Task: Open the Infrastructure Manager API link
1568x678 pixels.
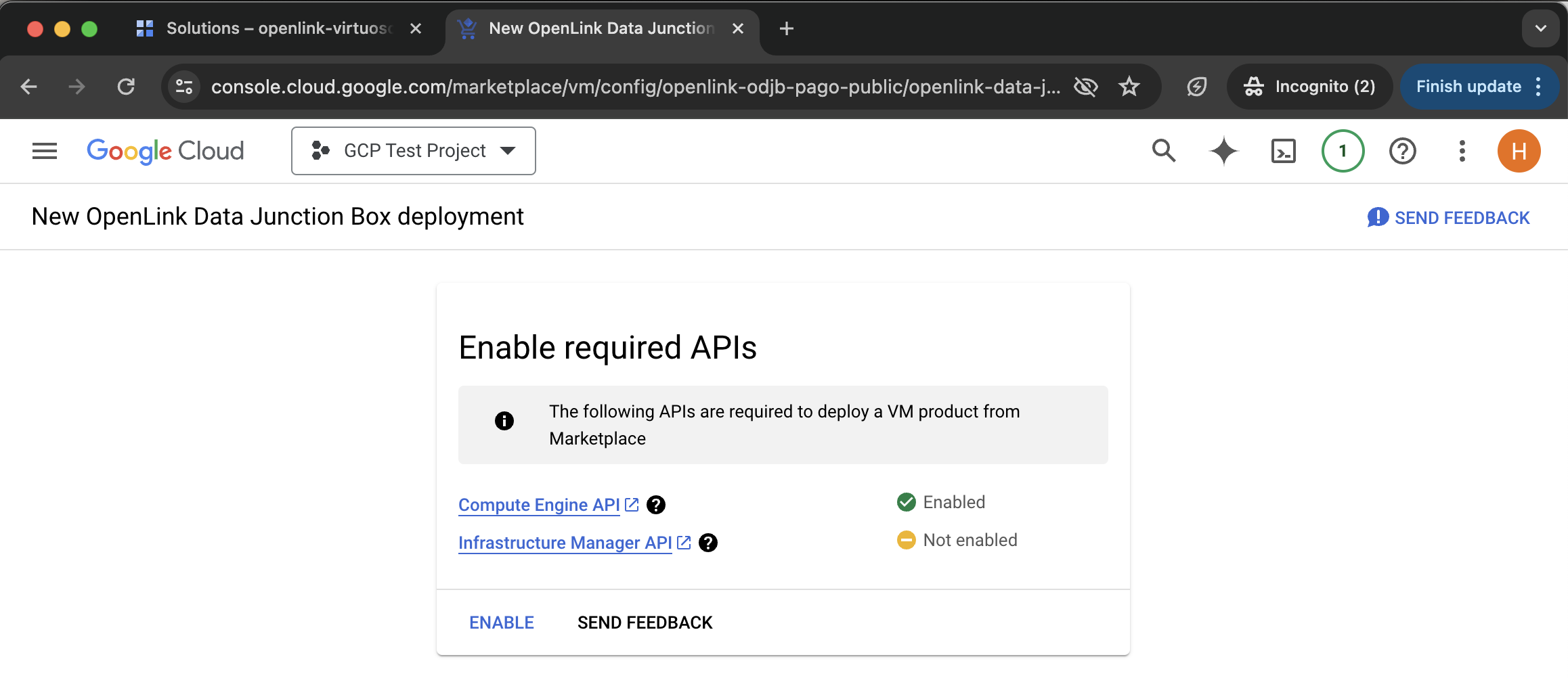Action: 565,543
